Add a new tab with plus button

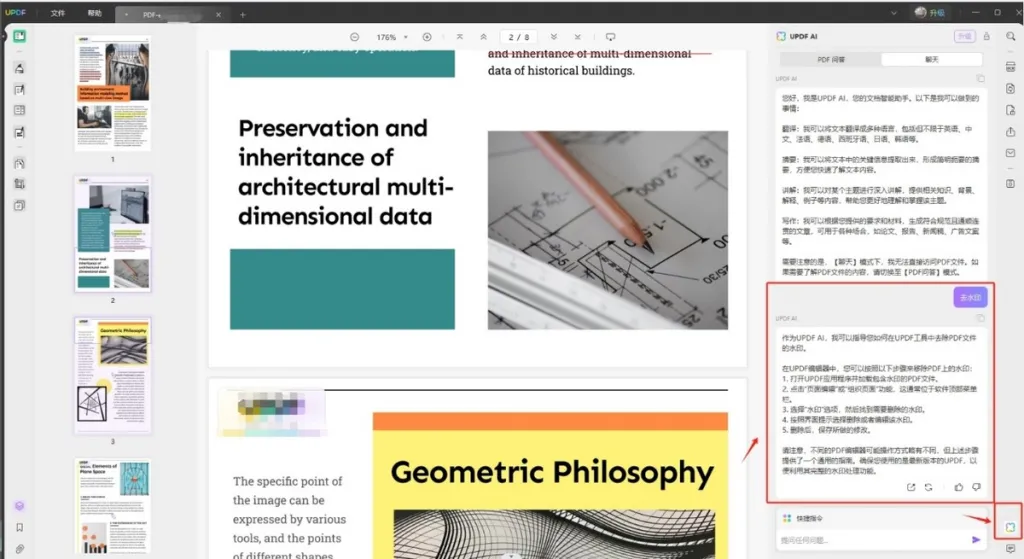coord(243,14)
